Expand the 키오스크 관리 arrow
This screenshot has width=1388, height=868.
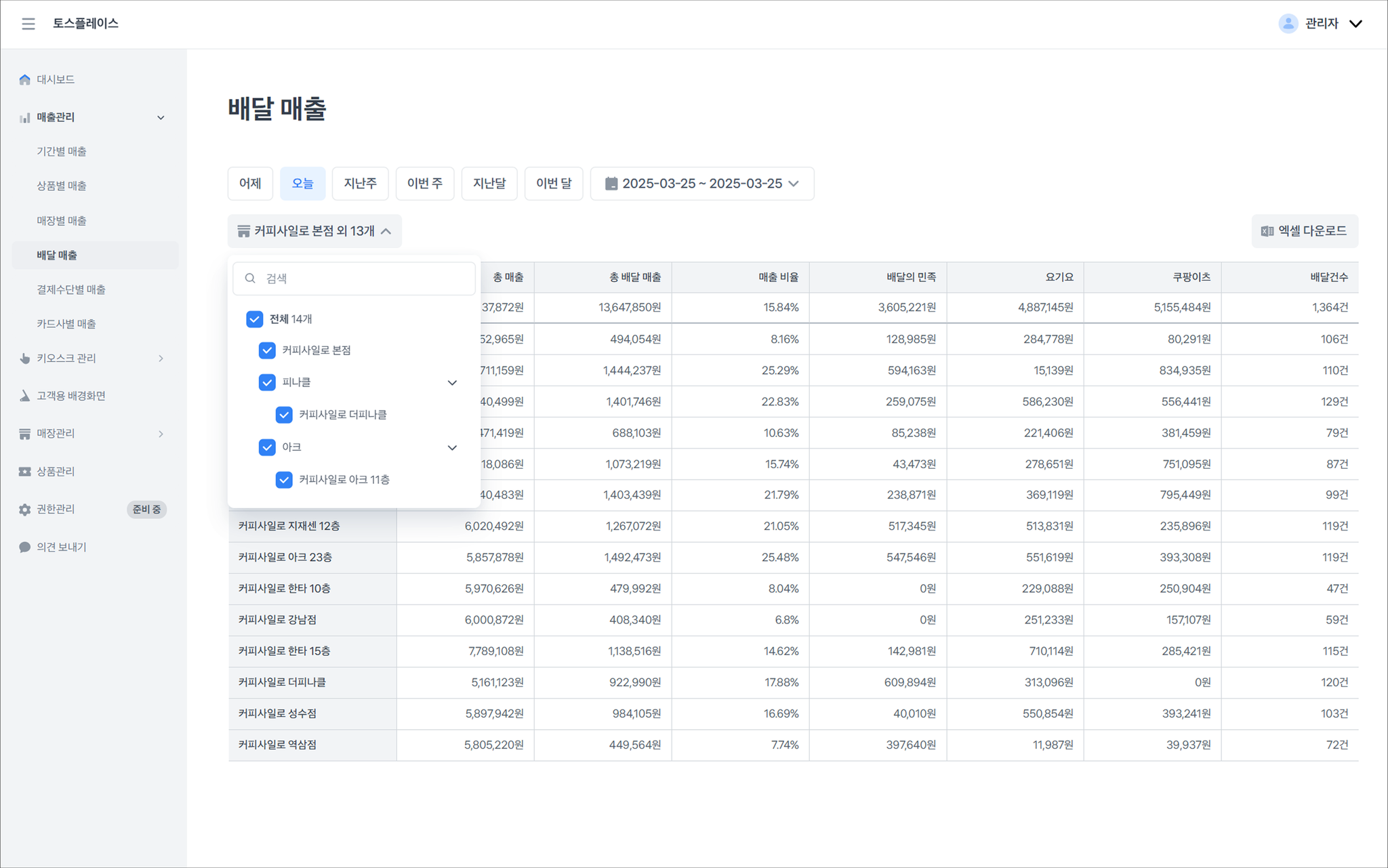[x=161, y=358]
